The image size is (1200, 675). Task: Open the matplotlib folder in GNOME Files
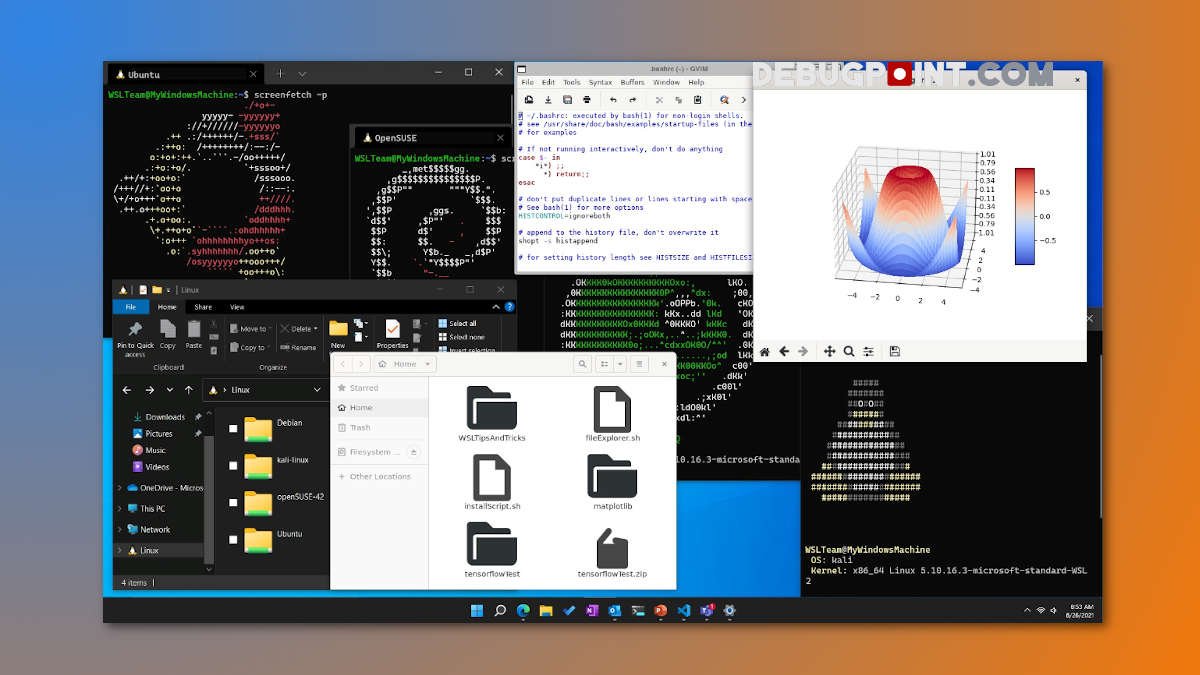[612, 483]
